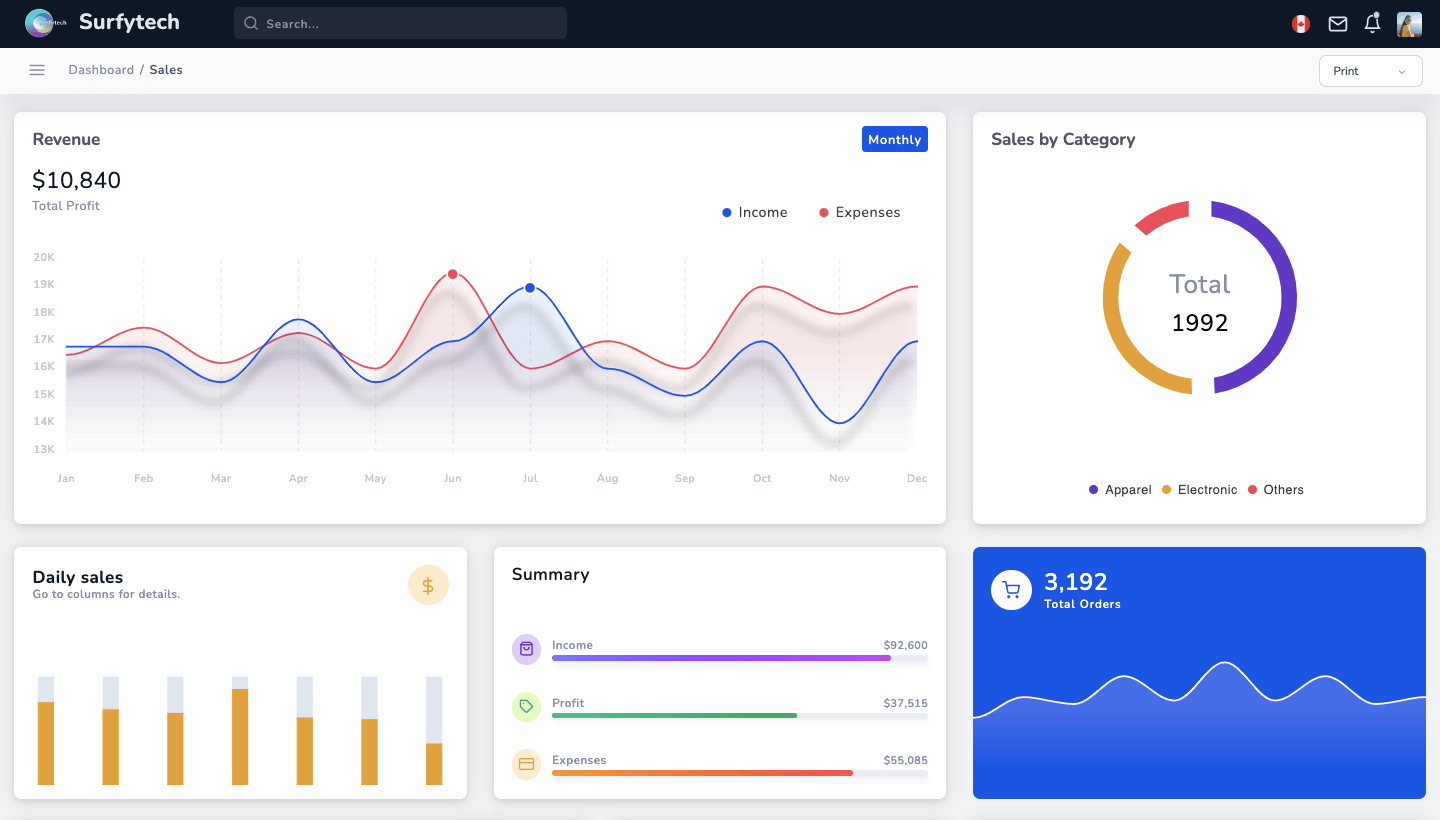Open the hamburger menu beside breadcrumbs
This screenshot has width=1440, height=820.
(37, 70)
